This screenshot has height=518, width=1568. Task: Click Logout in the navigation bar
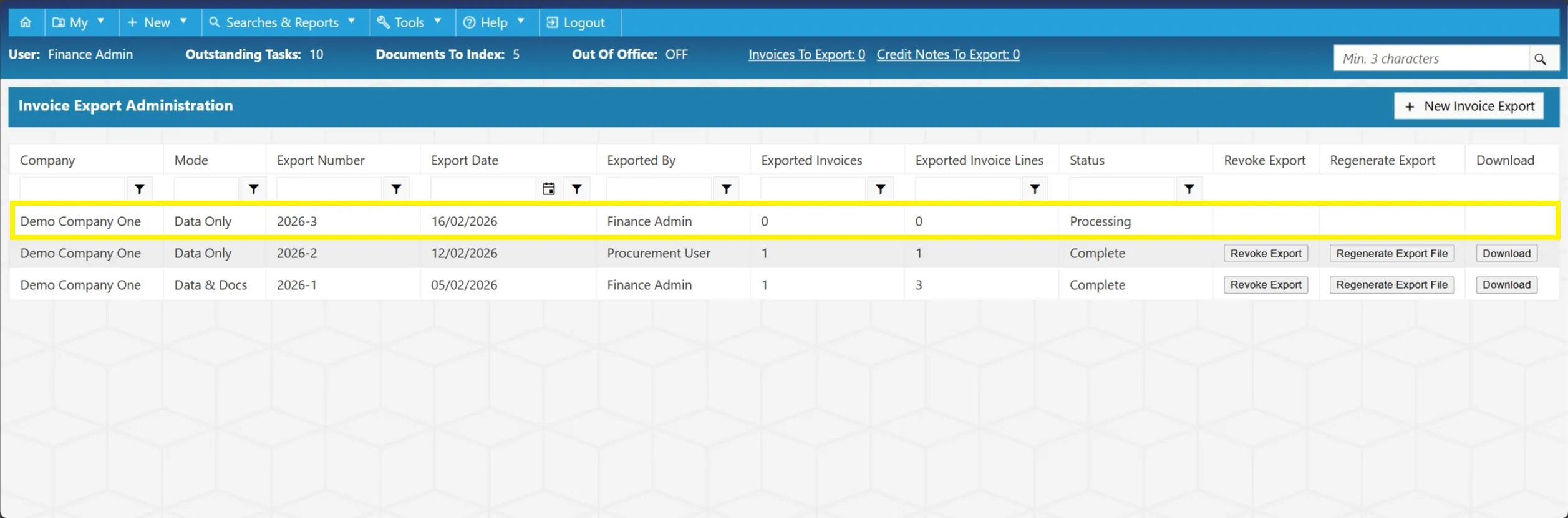[578, 22]
